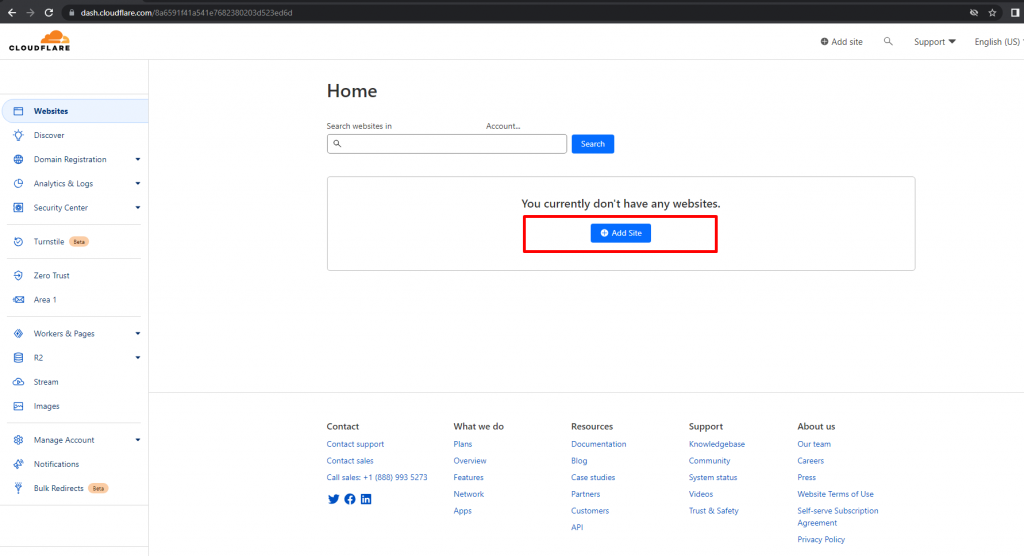This screenshot has height=556, width=1024.
Task: Open the System status footer link
Action: tap(712, 478)
